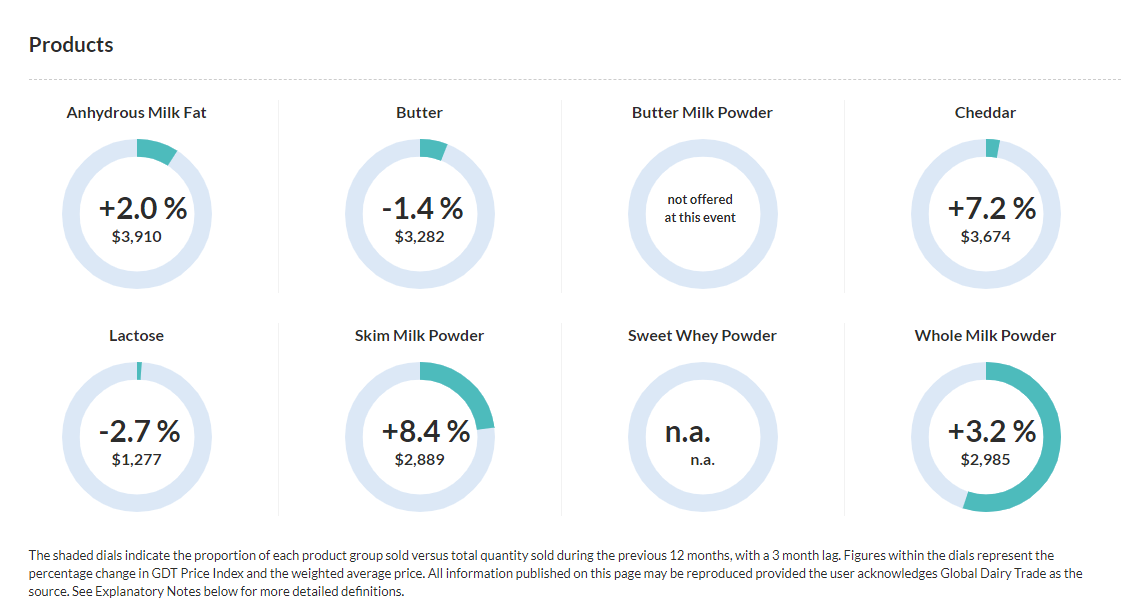Viewport: 1146px width, 614px height.
Task: Open the Skim Milk Powder title
Action: click(x=419, y=336)
